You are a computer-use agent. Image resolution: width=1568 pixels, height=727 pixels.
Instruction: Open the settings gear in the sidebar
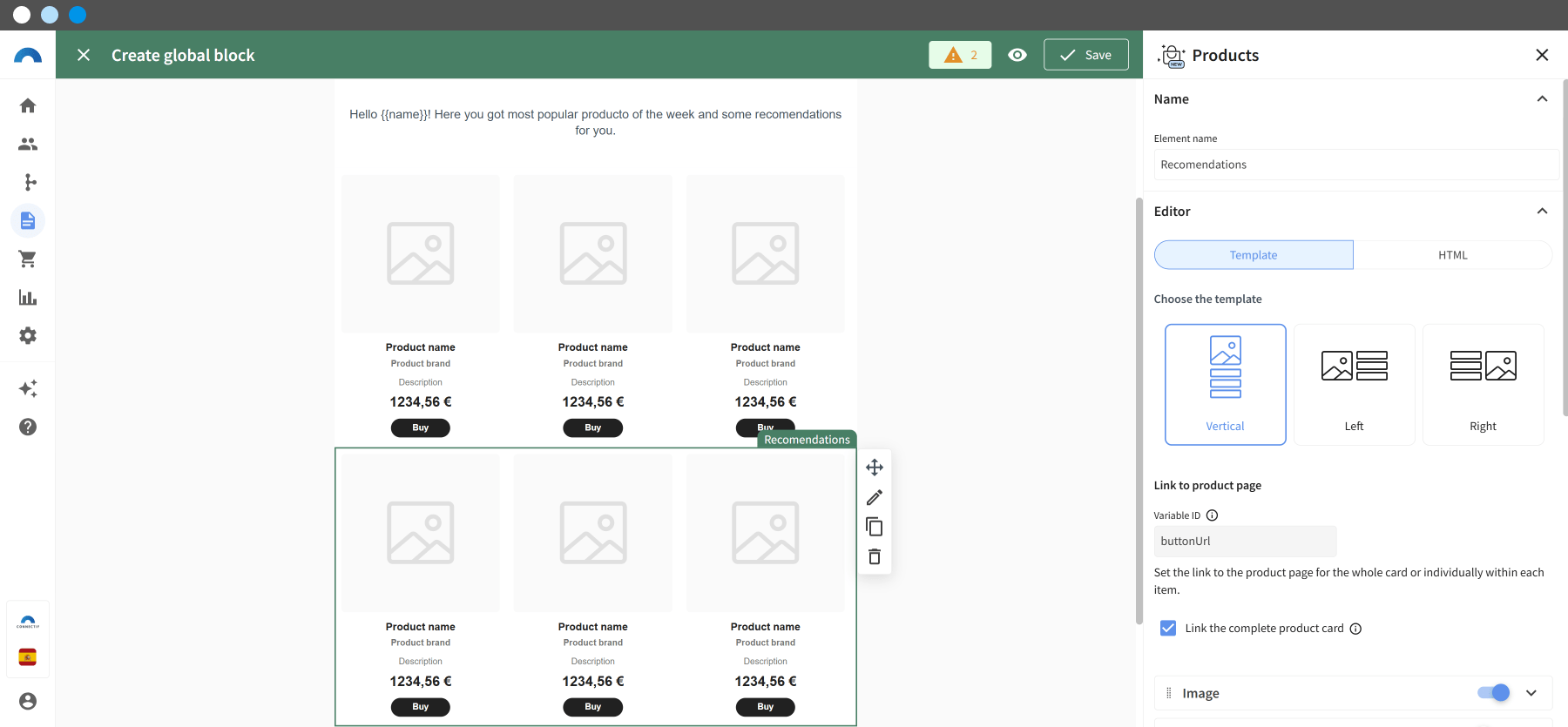28,335
